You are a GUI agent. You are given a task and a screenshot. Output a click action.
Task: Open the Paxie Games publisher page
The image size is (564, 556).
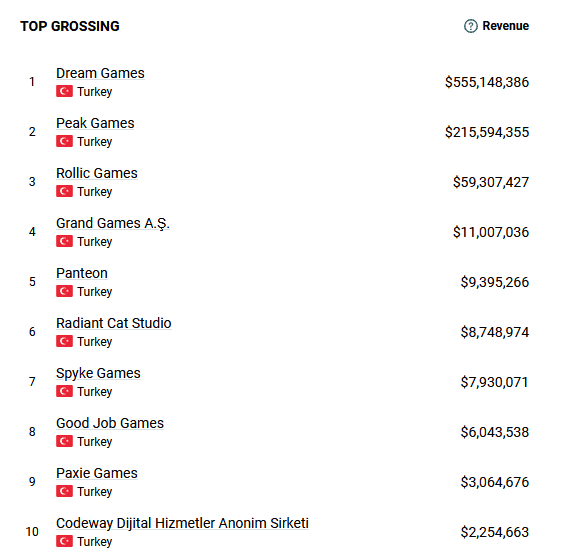(x=97, y=473)
